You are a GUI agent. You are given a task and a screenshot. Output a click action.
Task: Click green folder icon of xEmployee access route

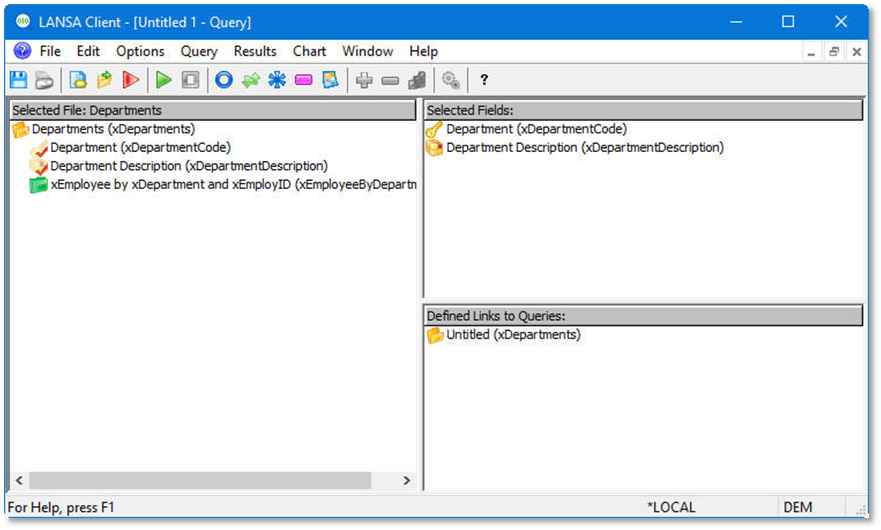[38, 185]
